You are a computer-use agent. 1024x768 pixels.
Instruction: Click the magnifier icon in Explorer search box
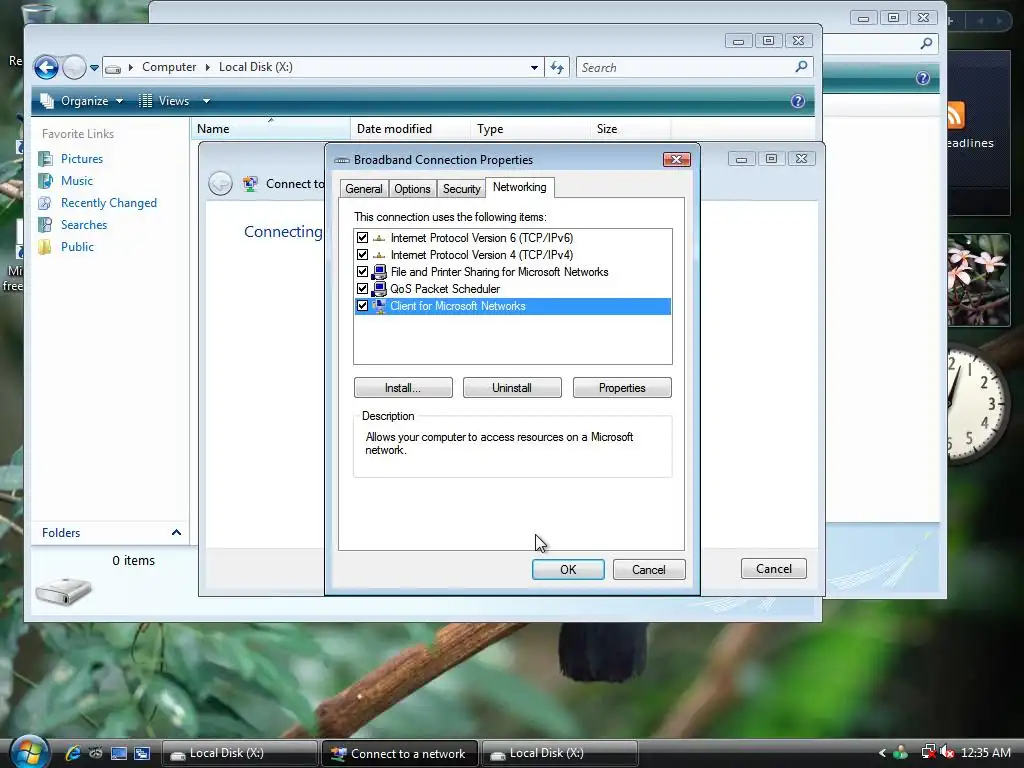click(801, 67)
